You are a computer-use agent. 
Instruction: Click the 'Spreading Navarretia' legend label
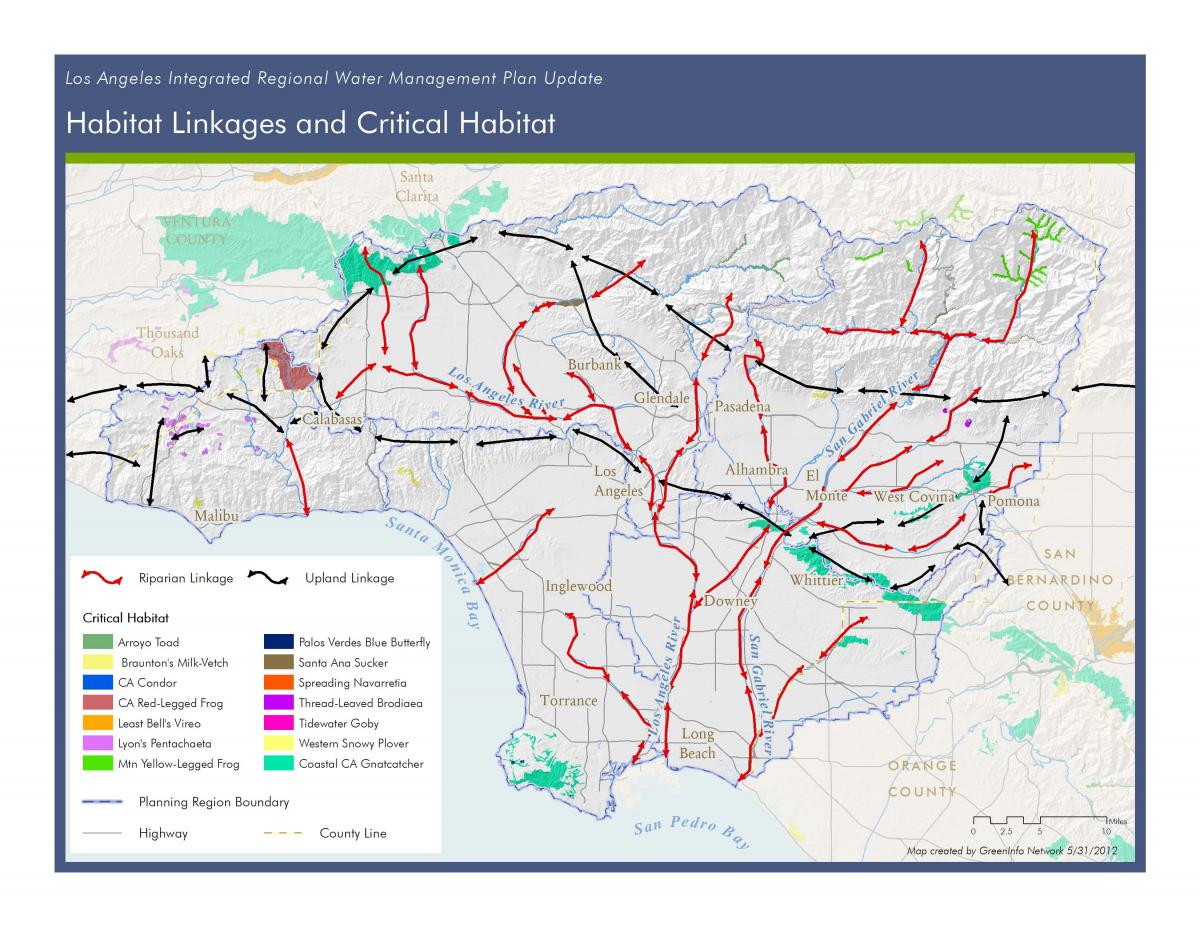353,683
